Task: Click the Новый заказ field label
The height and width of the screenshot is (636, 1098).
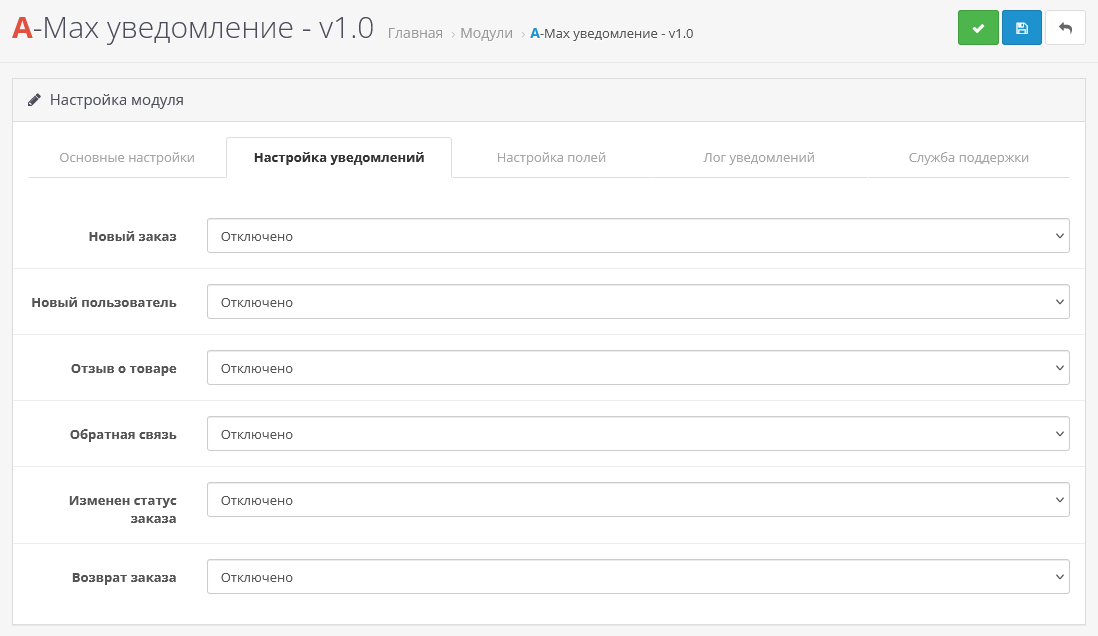Action: (x=132, y=237)
